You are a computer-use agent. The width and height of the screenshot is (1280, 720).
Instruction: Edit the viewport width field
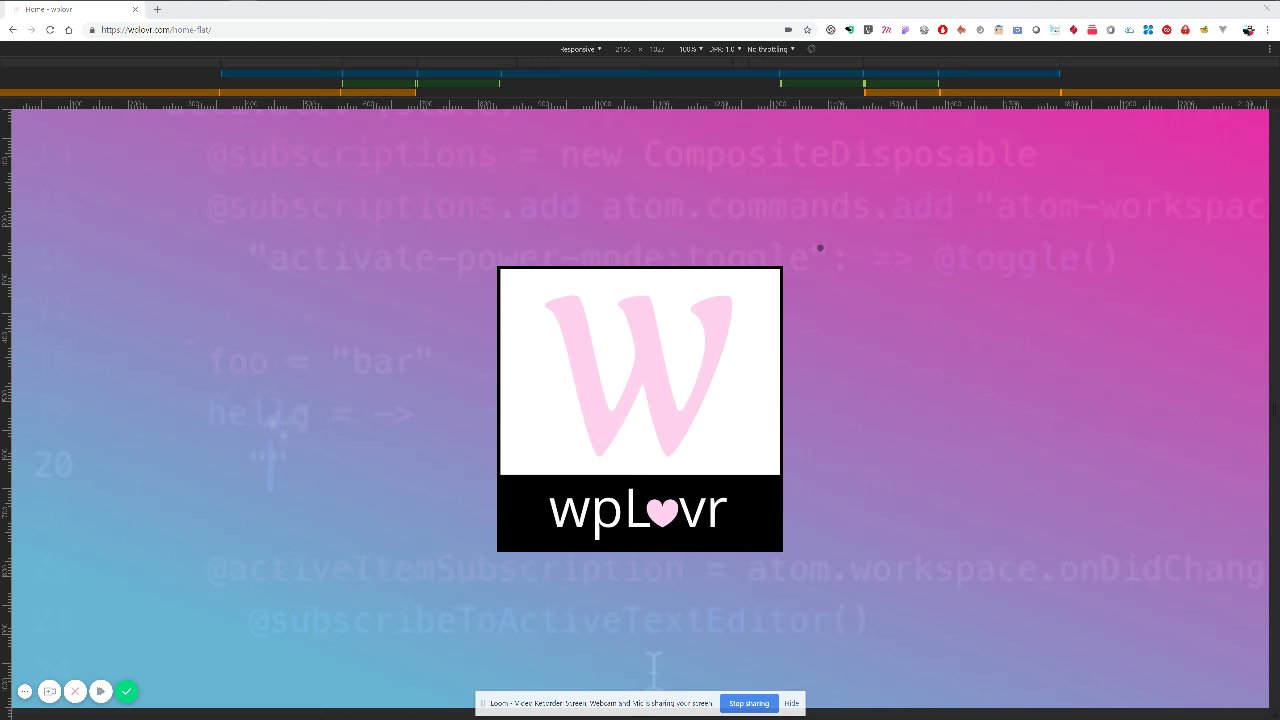(623, 49)
